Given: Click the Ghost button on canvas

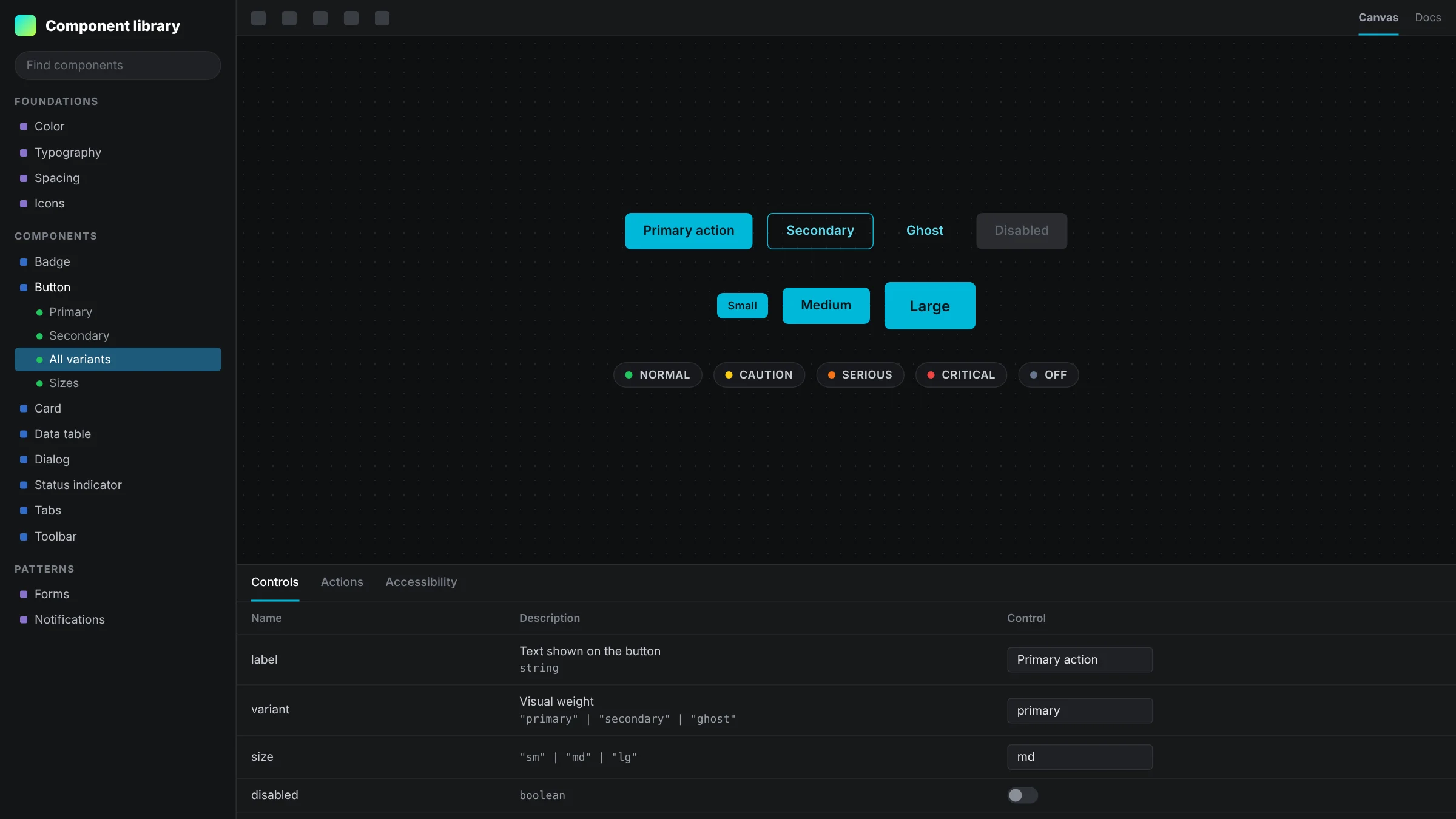Looking at the screenshot, I should [925, 231].
